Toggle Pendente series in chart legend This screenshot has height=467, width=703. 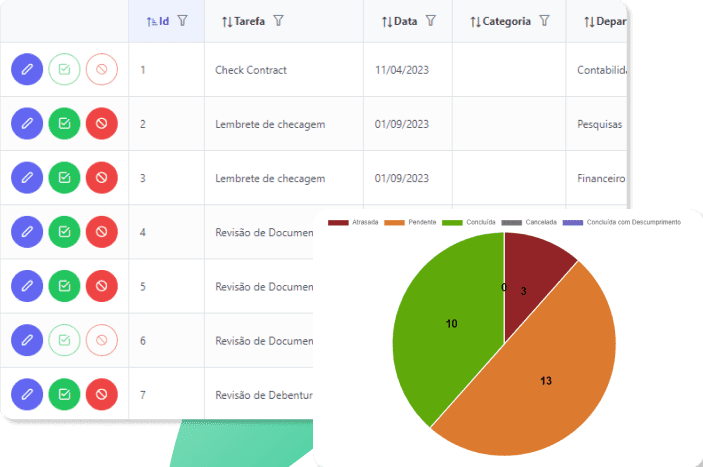[410, 222]
